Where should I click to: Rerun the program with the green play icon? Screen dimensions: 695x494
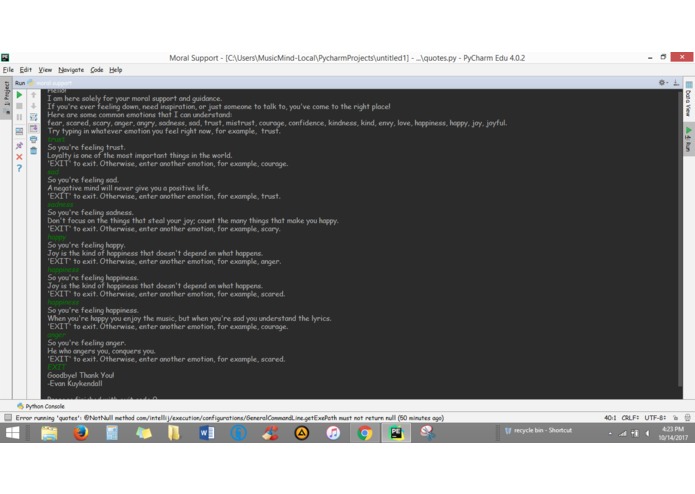tap(19, 95)
